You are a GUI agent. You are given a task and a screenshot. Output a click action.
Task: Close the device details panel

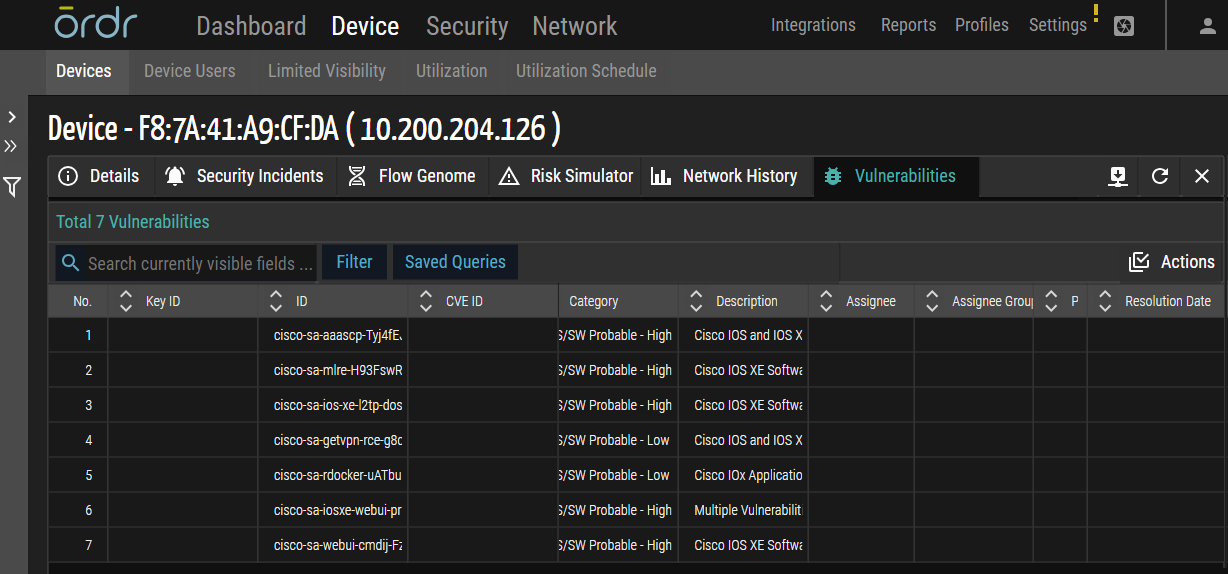[1202, 176]
